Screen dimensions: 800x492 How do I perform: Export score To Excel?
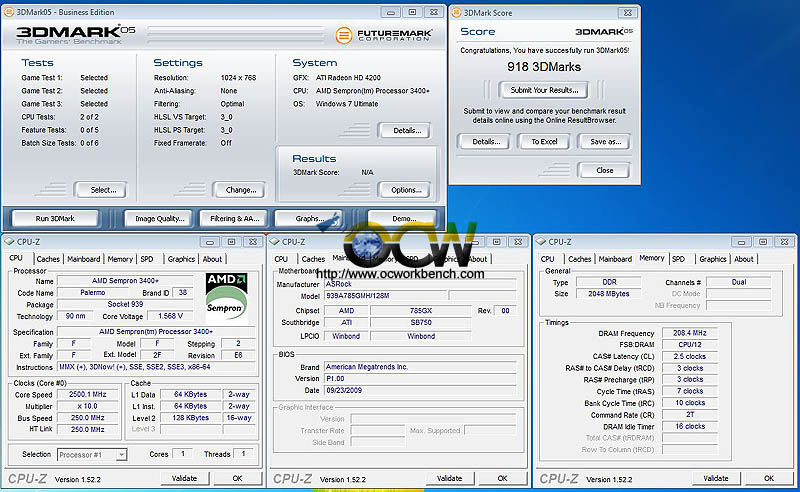click(x=544, y=141)
